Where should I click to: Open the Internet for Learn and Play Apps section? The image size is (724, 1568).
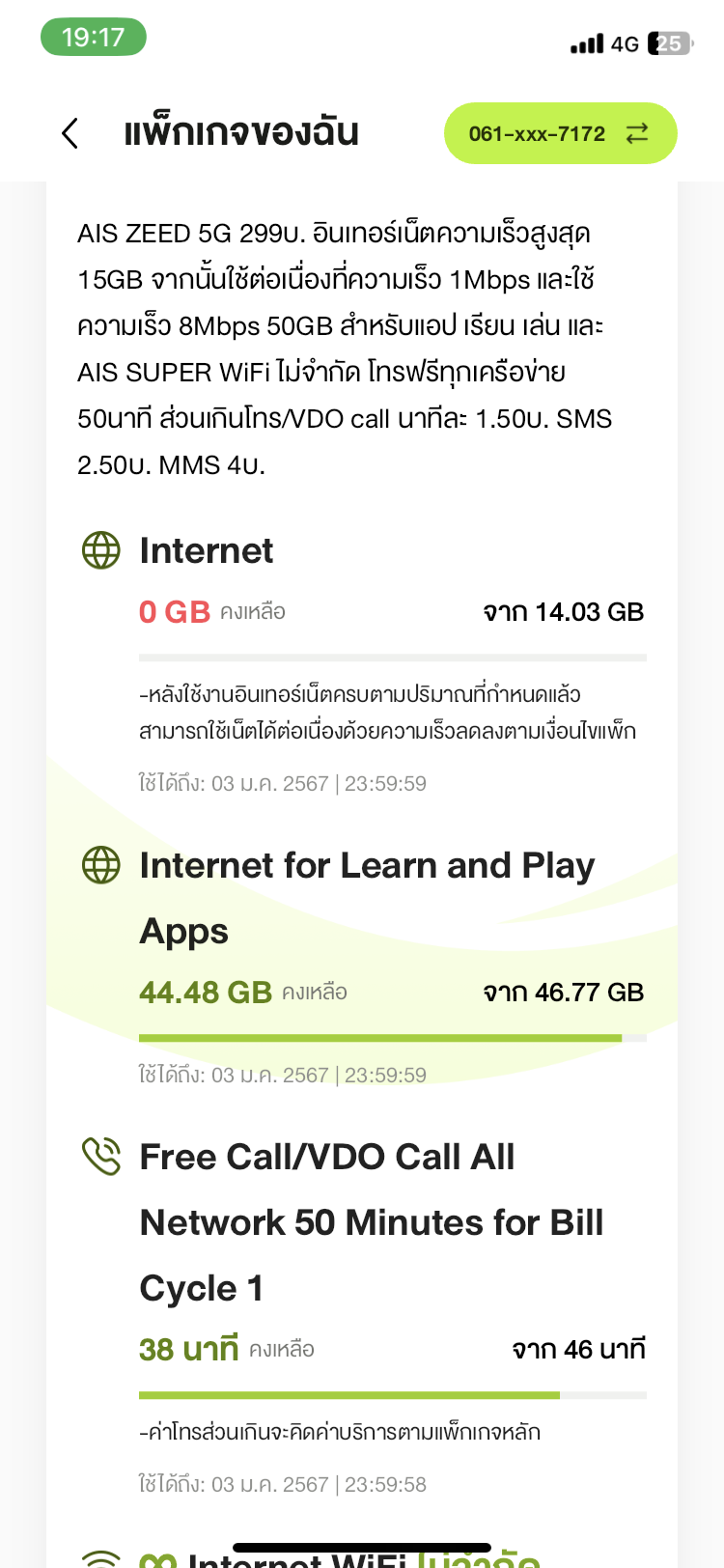367,898
